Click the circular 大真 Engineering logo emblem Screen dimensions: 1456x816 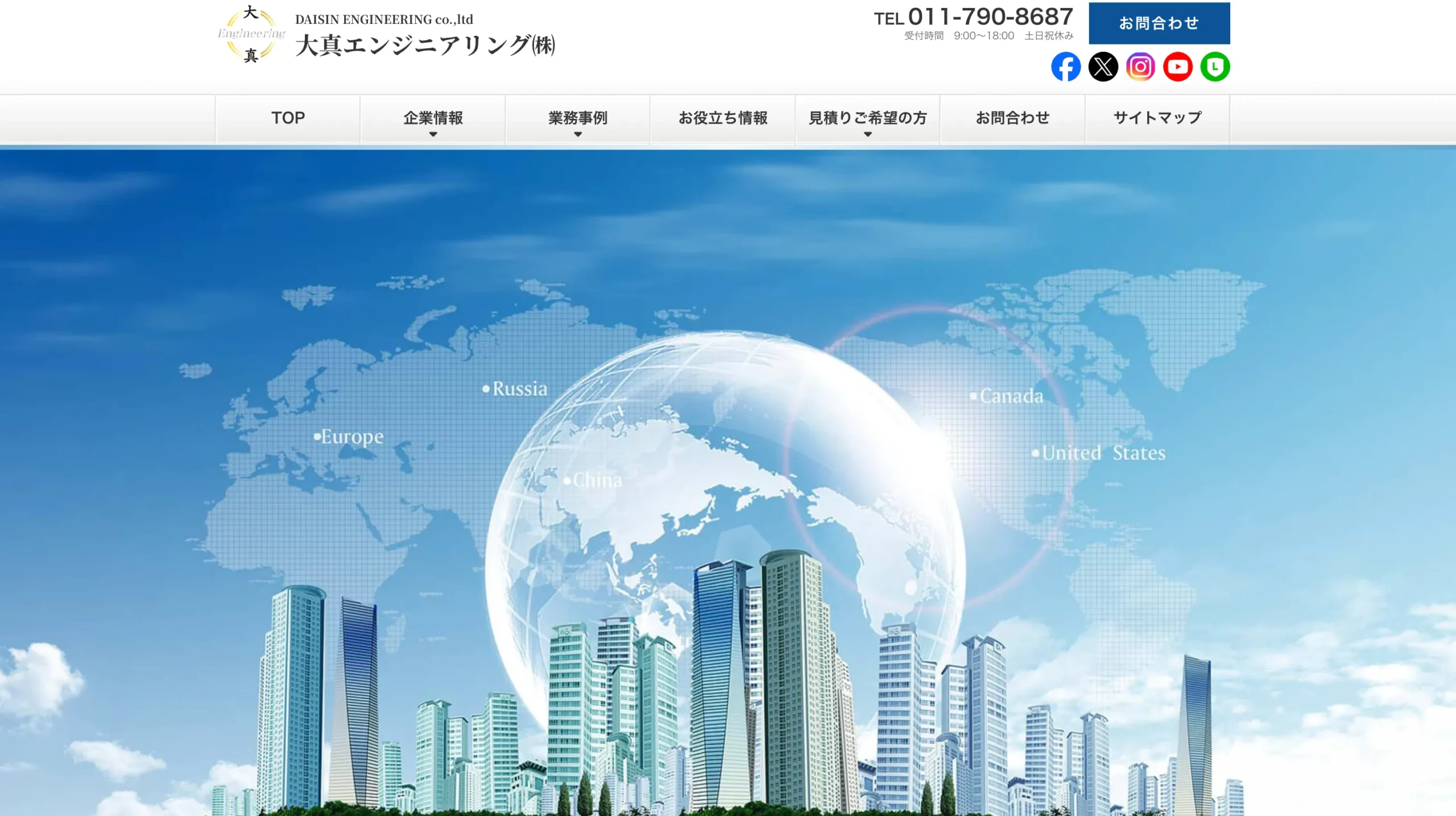pos(251,34)
